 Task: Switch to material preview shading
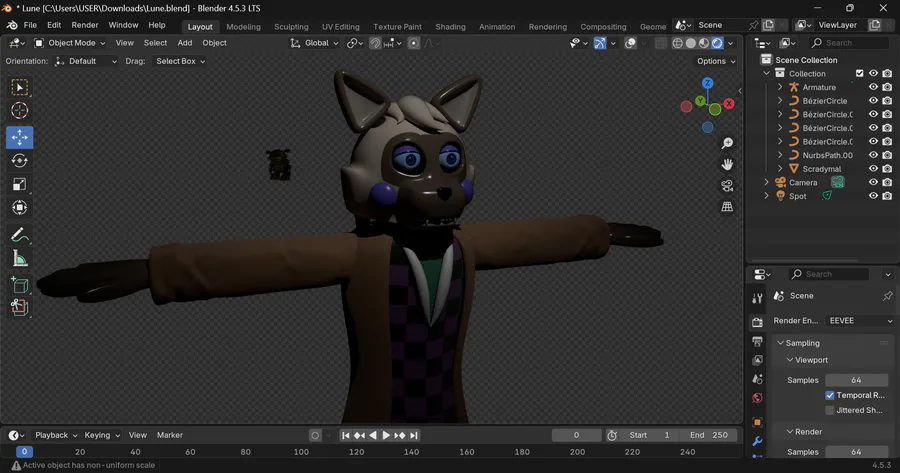pyautogui.click(x=704, y=43)
